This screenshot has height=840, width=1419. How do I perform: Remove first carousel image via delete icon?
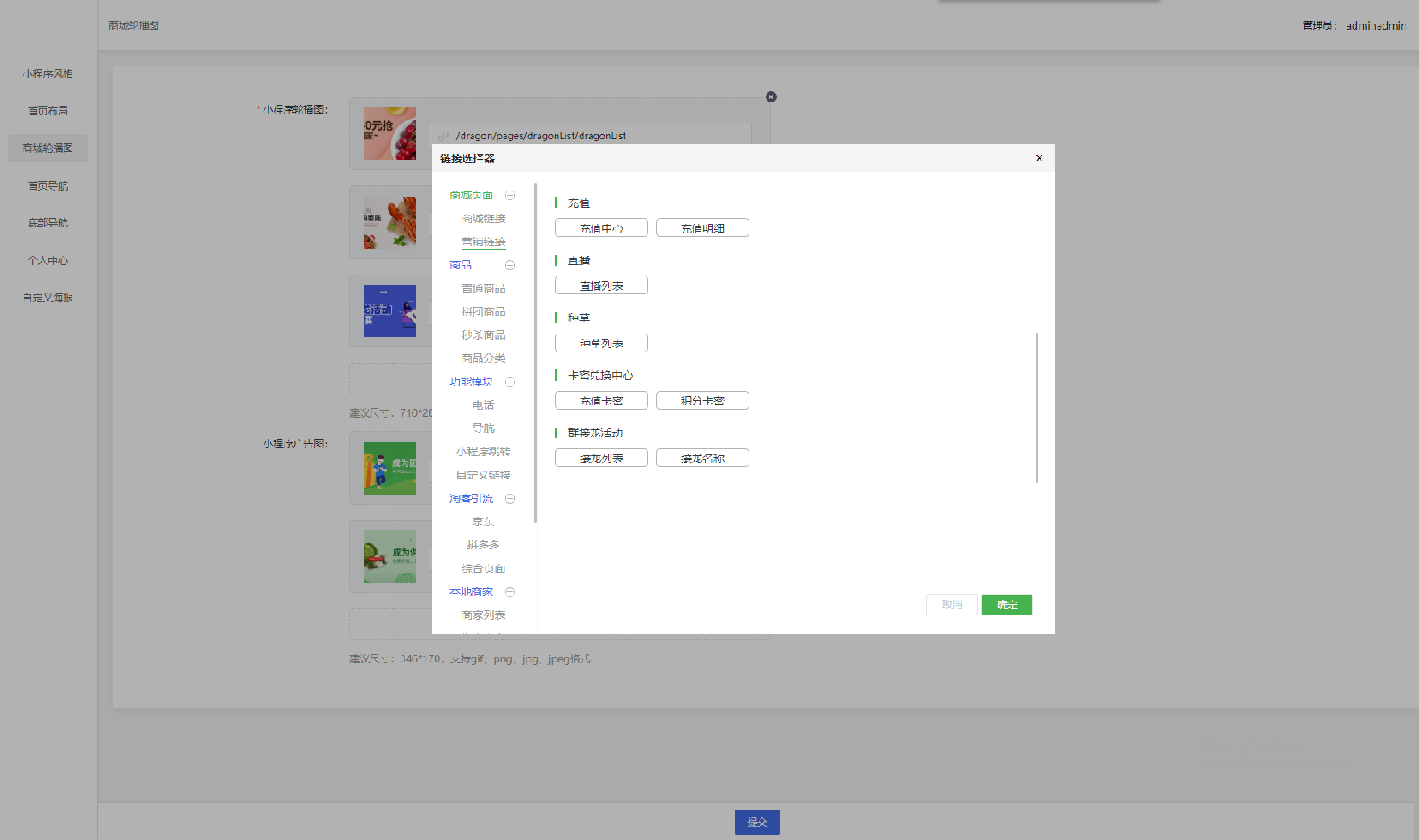771,97
